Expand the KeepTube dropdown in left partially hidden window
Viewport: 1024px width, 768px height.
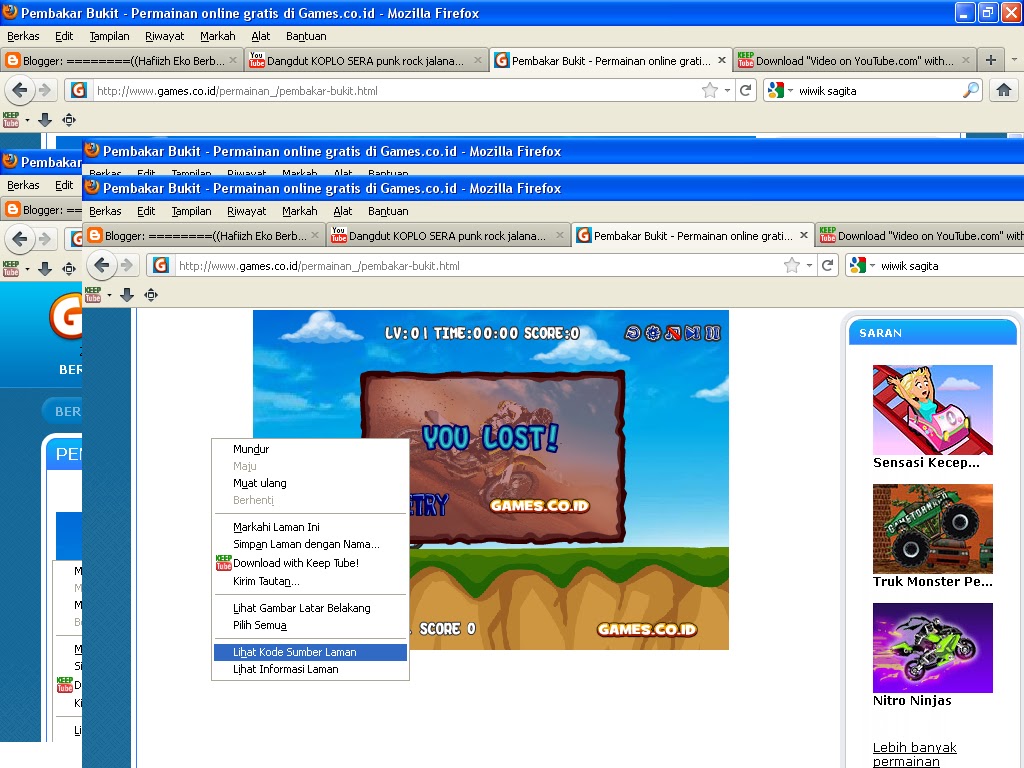pos(27,269)
